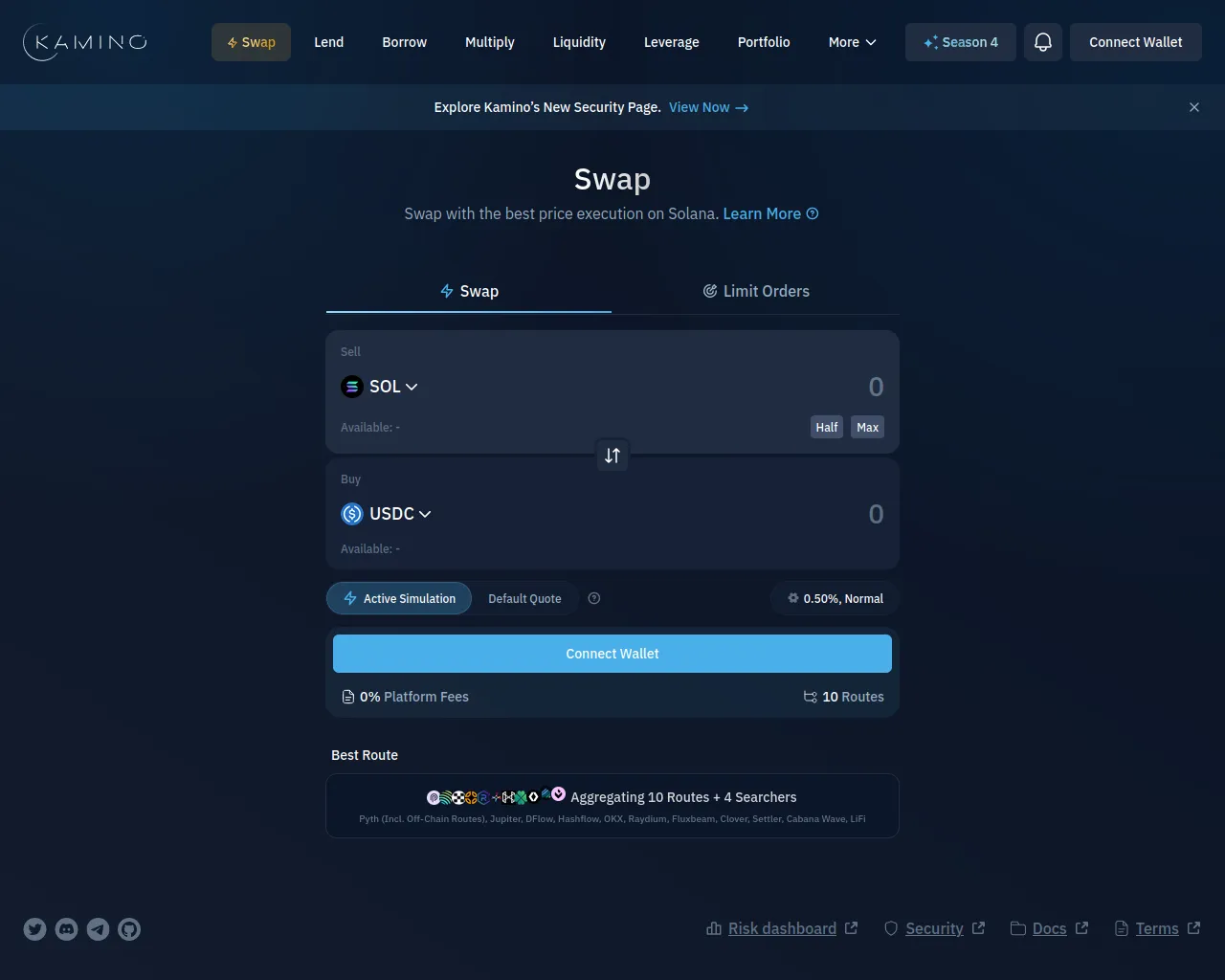Open Kamino's GitHub page
The height and width of the screenshot is (980, 1225).
(129, 929)
